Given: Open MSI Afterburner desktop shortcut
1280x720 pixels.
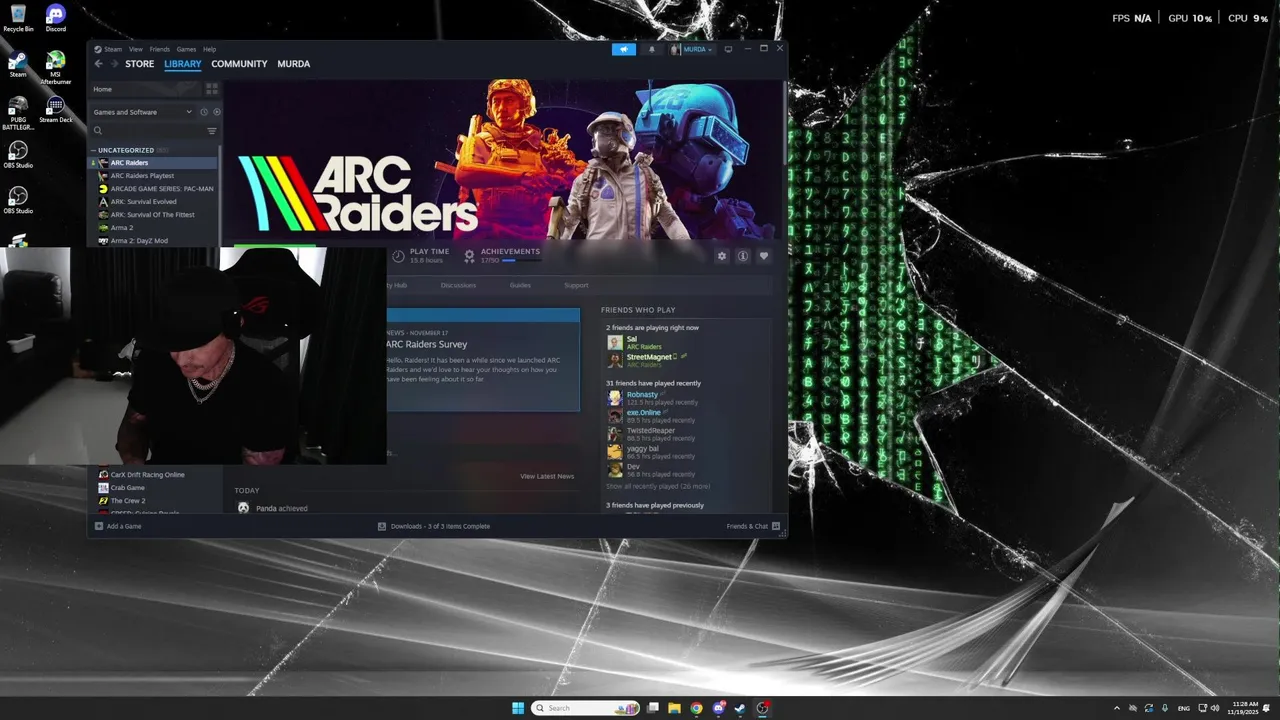Looking at the screenshot, I should [x=56, y=67].
